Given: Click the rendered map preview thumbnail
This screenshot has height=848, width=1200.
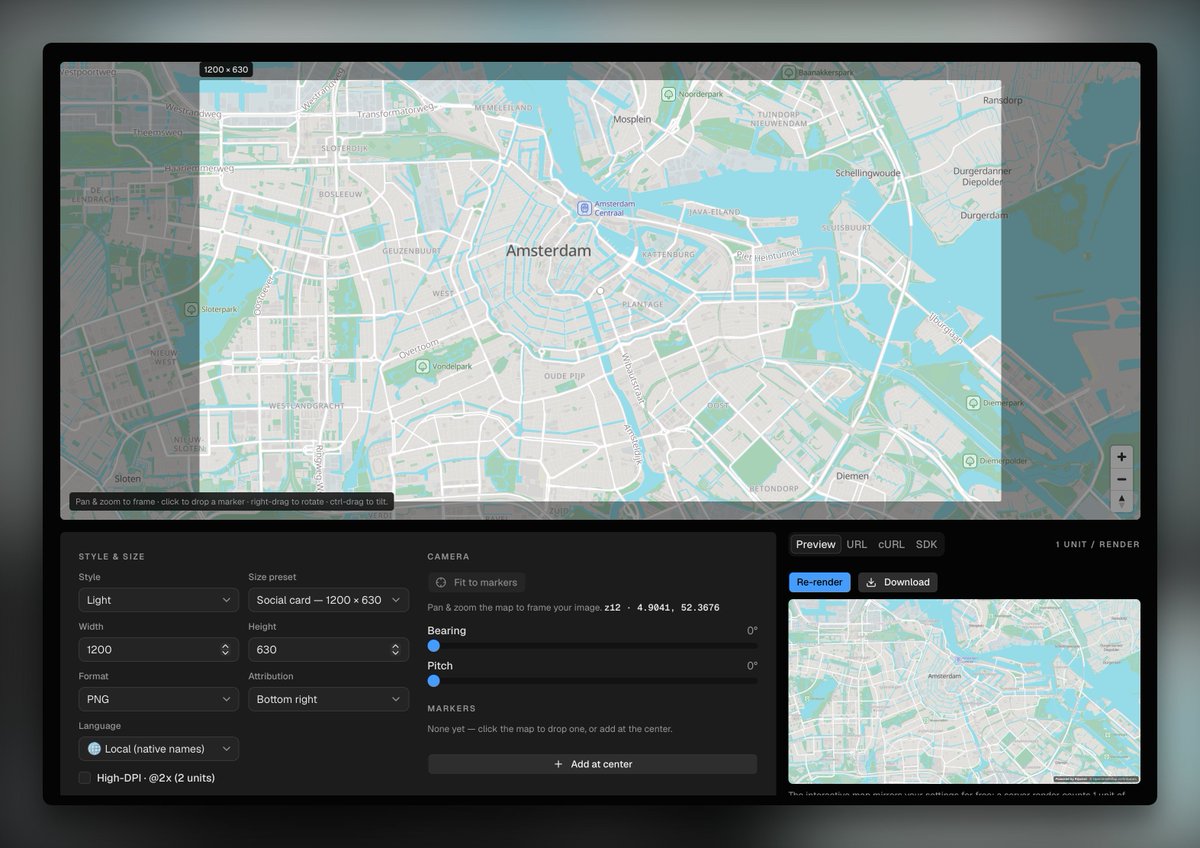Looking at the screenshot, I should click(964, 691).
